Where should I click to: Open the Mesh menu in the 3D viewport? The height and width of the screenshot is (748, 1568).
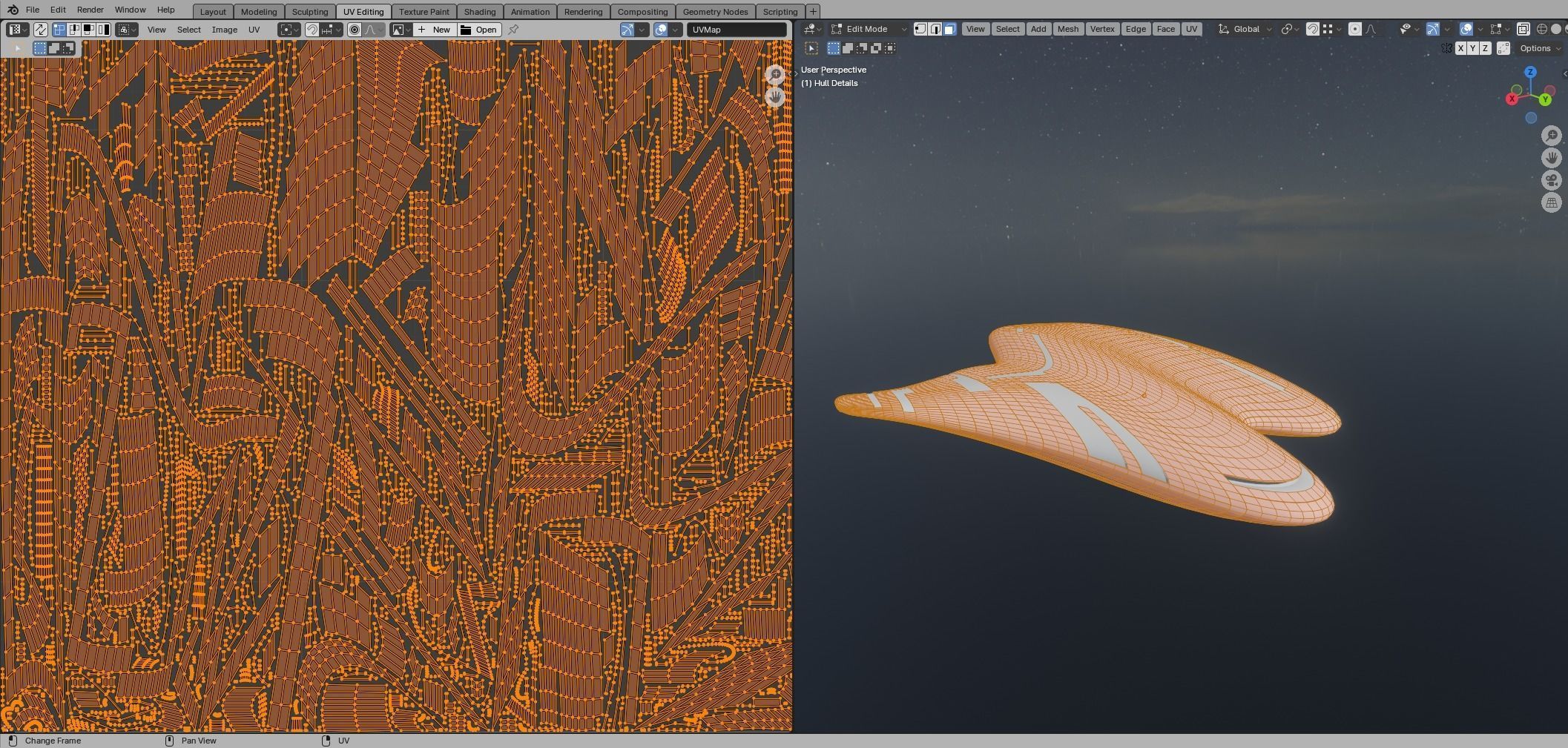pos(1068,29)
